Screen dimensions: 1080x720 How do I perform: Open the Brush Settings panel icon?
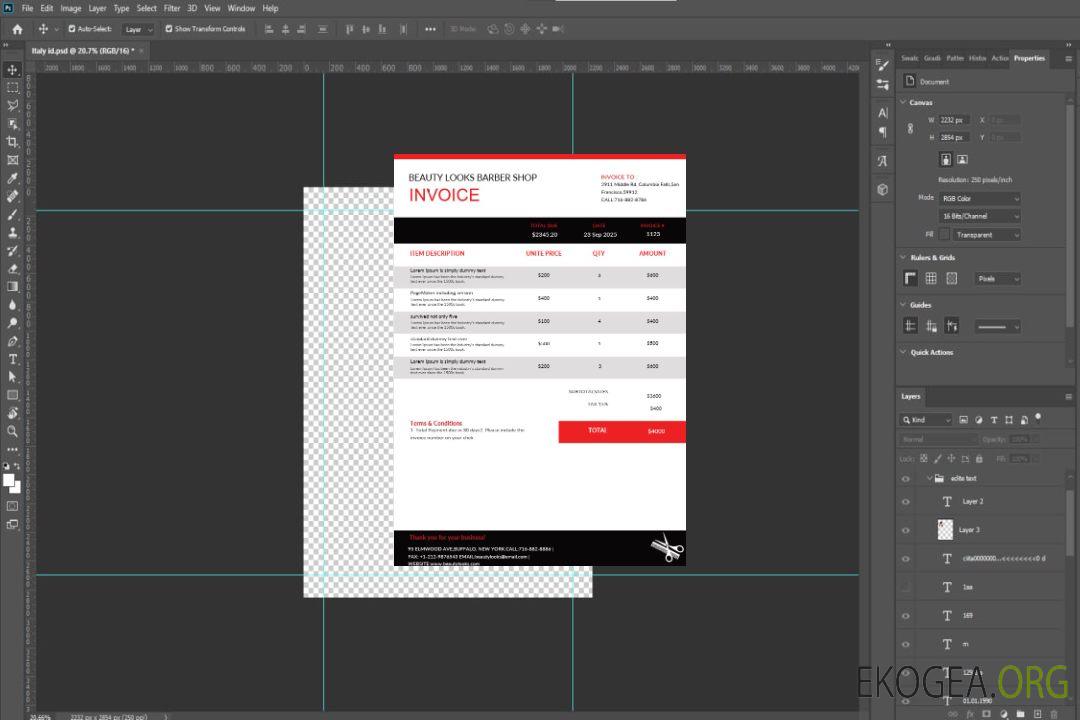point(883,65)
